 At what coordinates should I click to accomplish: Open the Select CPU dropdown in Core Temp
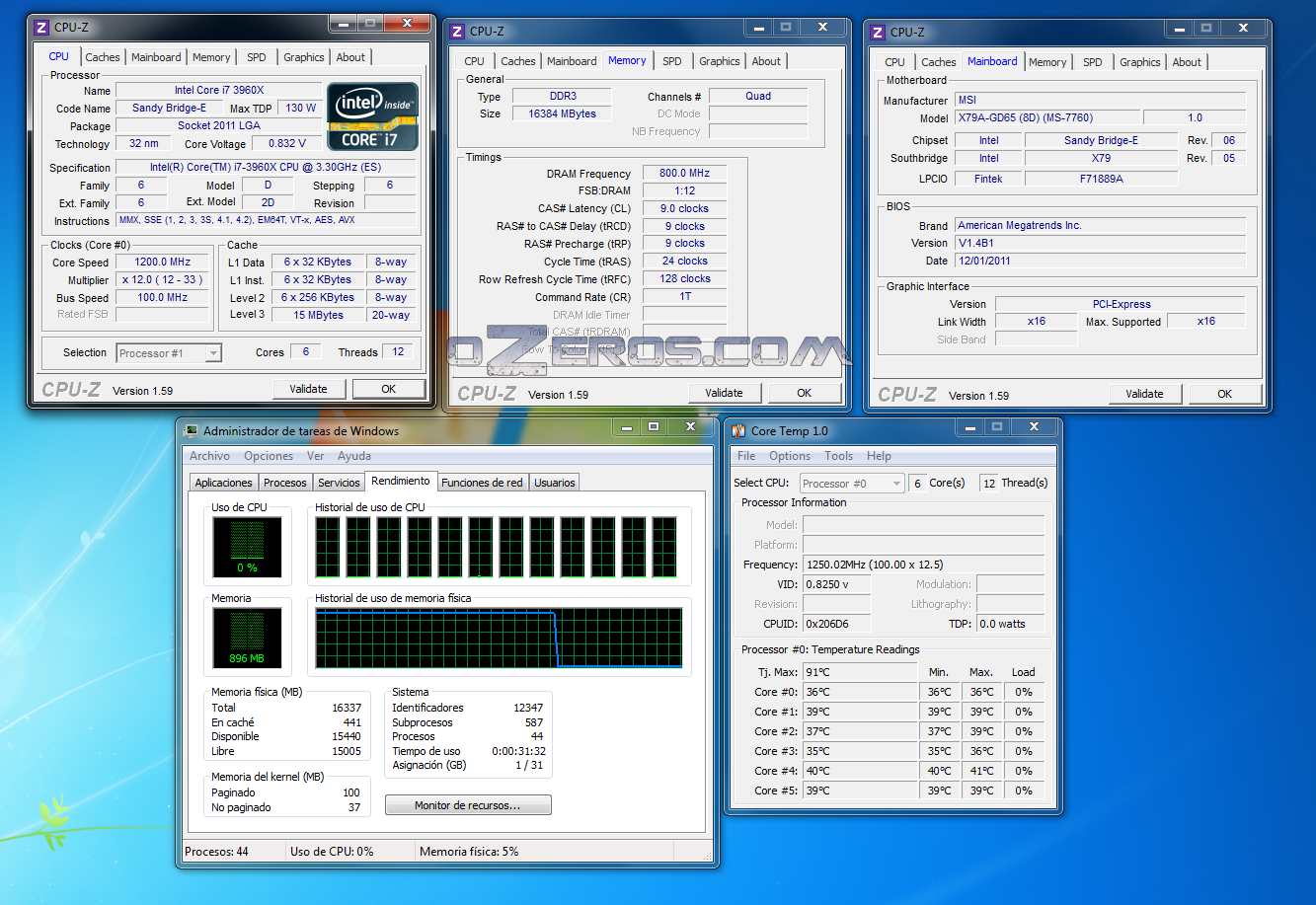point(852,484)
